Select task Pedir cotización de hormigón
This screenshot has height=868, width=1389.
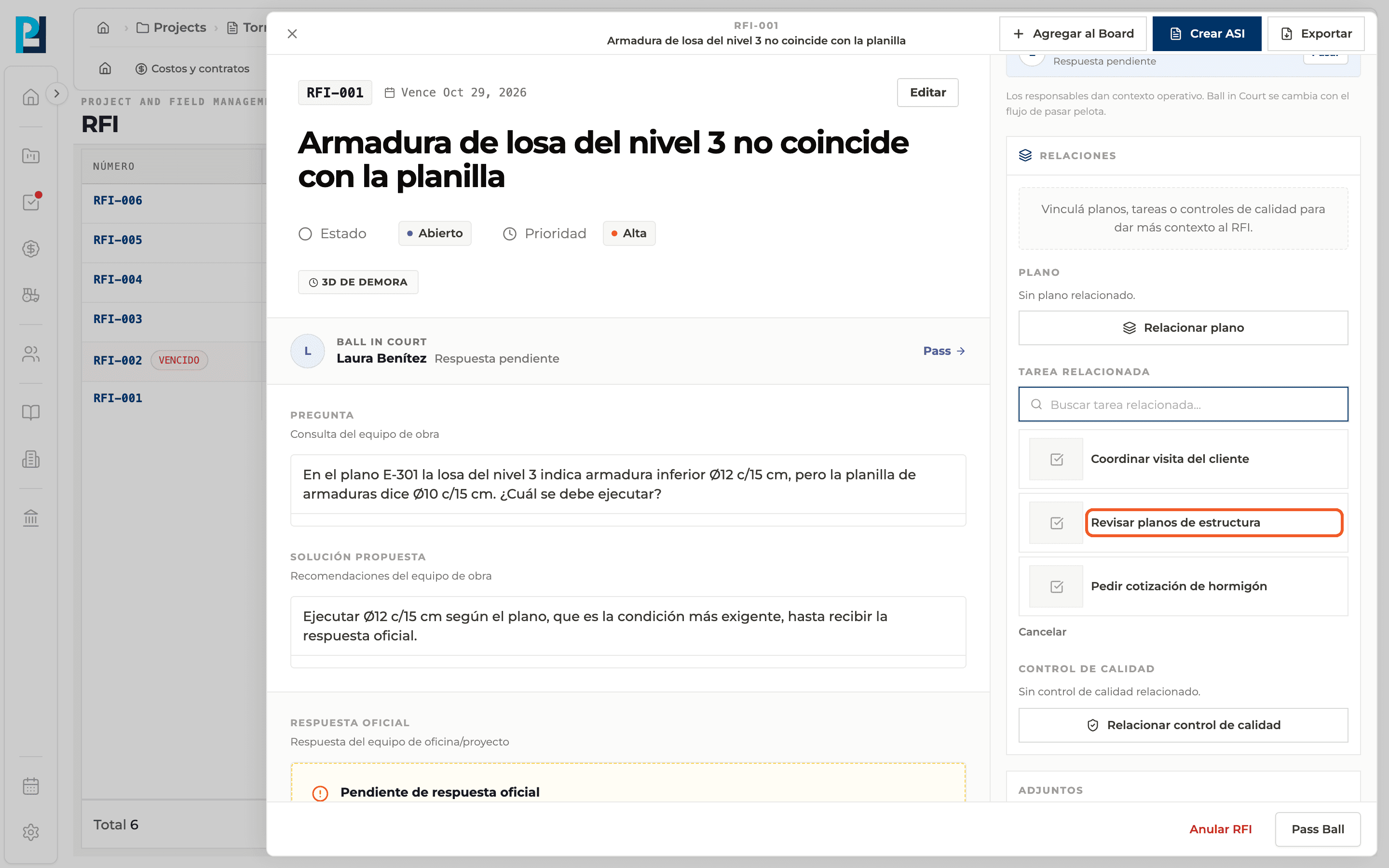[1183, 587]
